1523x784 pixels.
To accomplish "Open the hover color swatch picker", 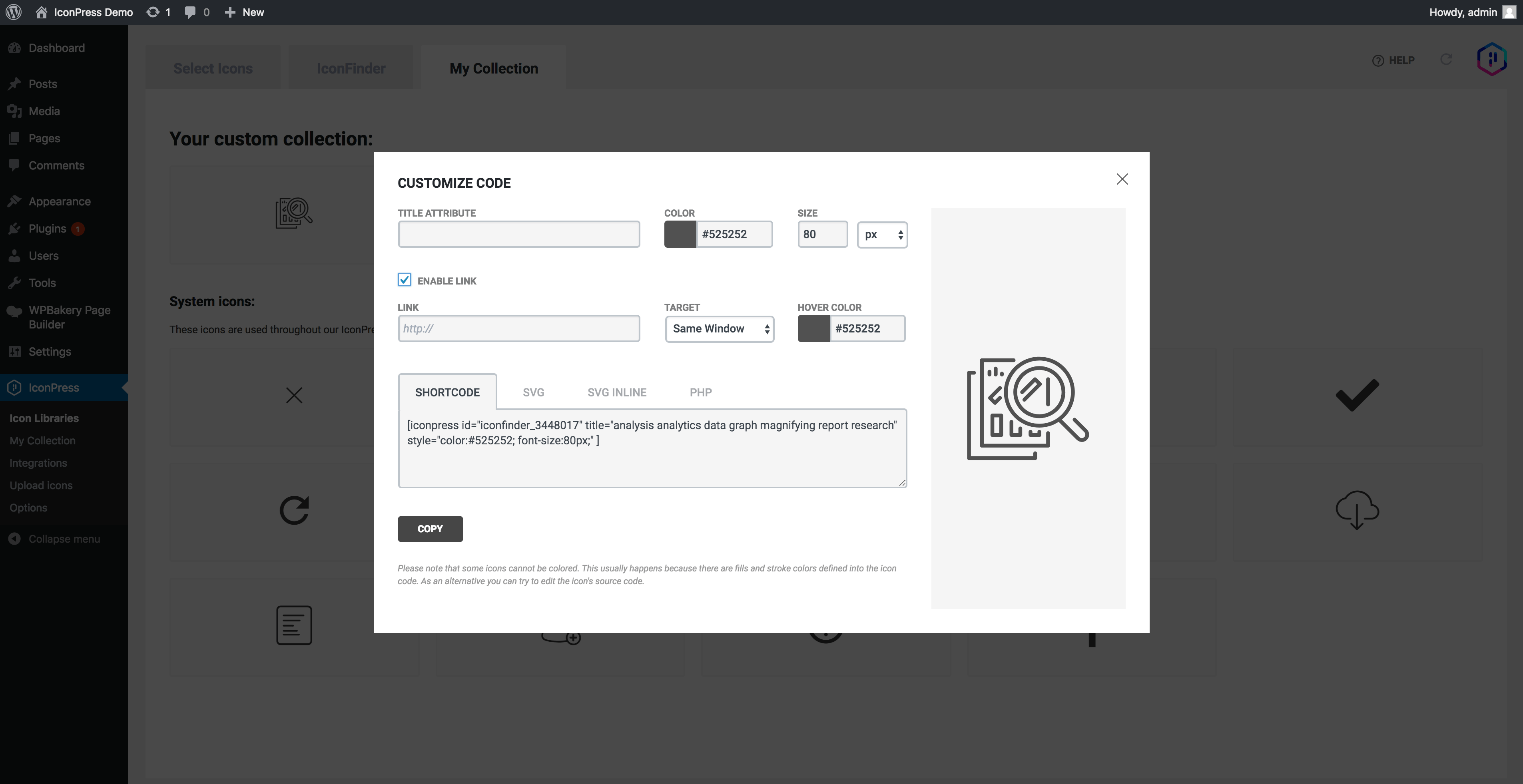I will [x=813, y=328].
